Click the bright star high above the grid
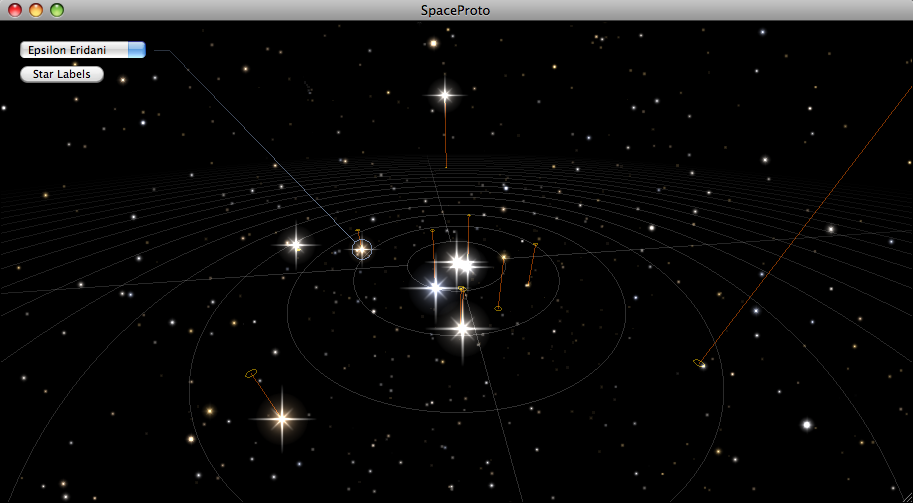Screen dimensions: 913x503 click(x=445, y=95)
